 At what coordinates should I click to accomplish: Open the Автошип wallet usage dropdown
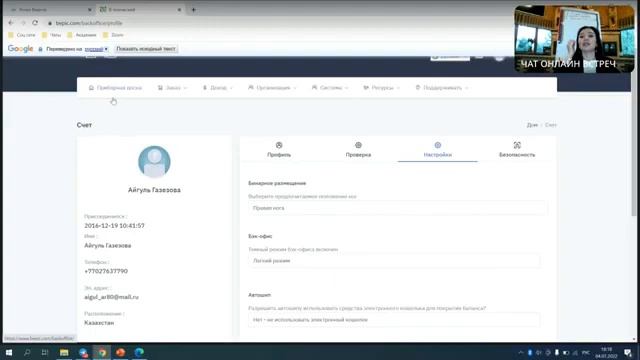(x=394, y=320)
